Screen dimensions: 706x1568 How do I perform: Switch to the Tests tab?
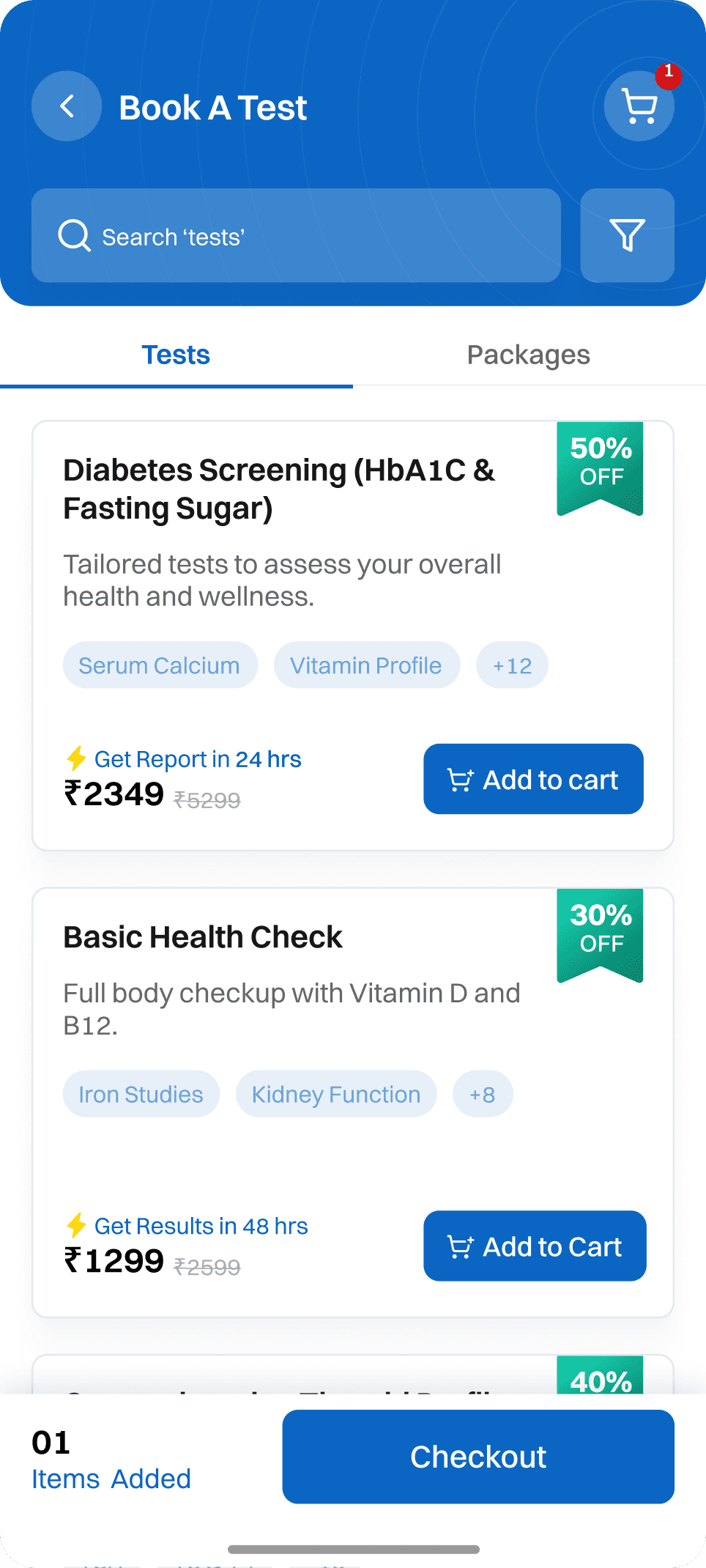[x=176, y=355]
